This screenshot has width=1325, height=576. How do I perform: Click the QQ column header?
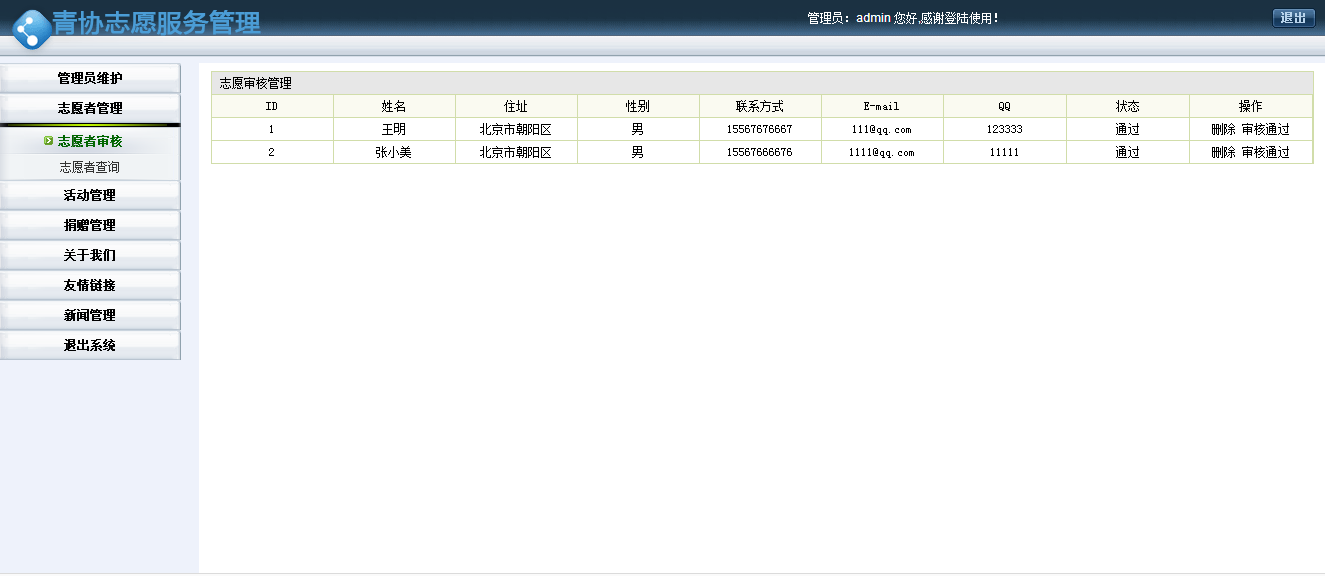click(1005, 106)
